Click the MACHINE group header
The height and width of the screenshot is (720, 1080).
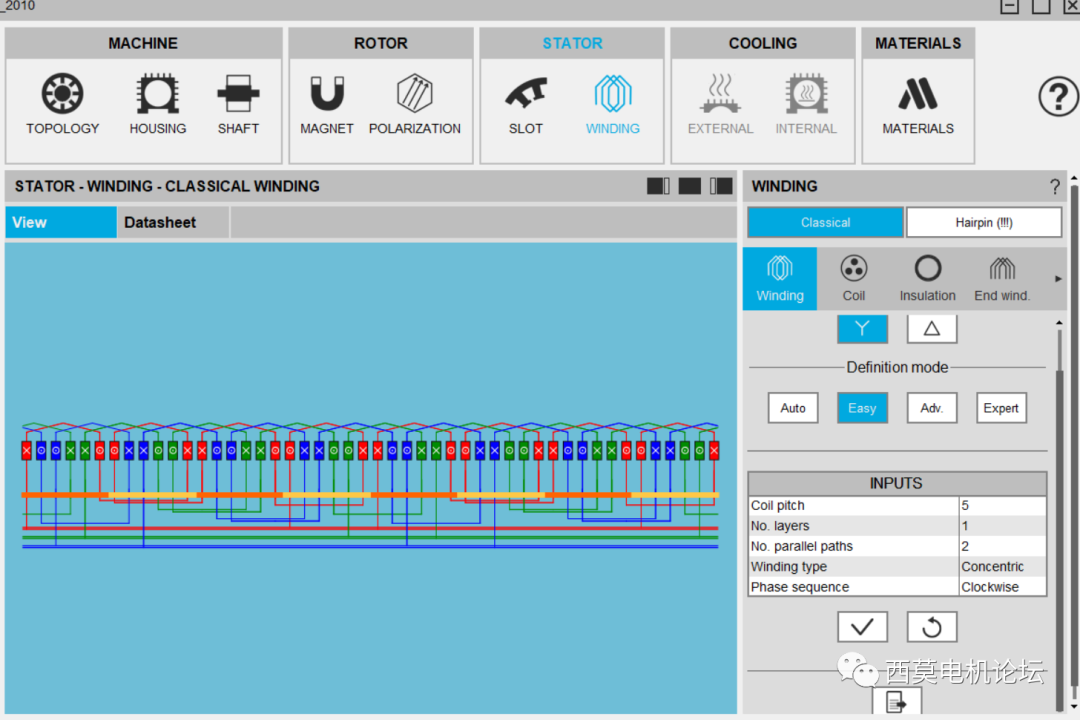[x=143, y=43]
